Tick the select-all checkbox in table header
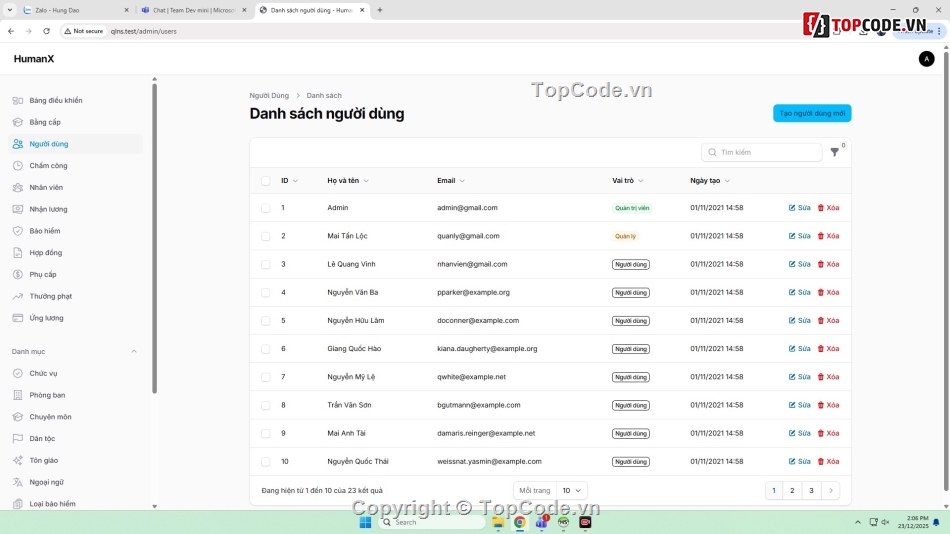950x534 pixels. click(265, 181)
